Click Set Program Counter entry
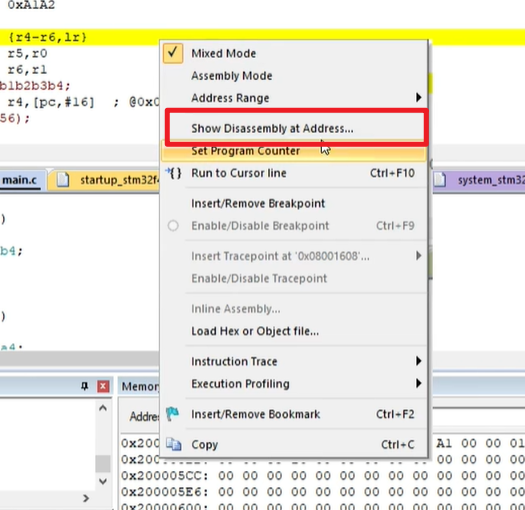The image size is (525, 510). click(245, 151)
